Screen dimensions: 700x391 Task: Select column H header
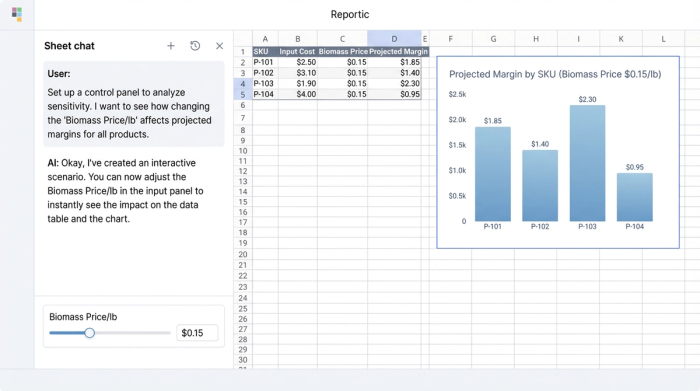[x=536, y=39]
